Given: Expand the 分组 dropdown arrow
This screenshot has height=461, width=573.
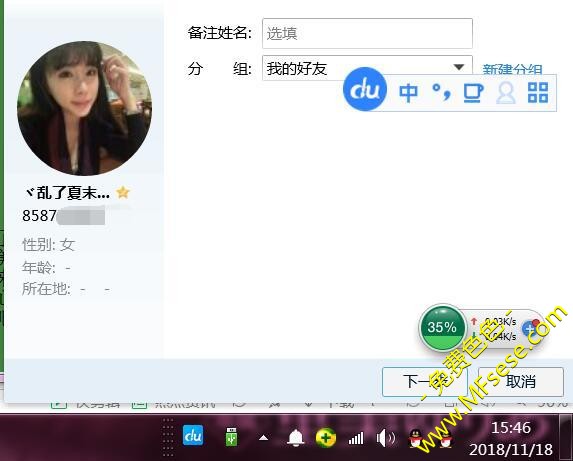Looking at the screenshot, I should pyautogui.click(x=459, y=67).
